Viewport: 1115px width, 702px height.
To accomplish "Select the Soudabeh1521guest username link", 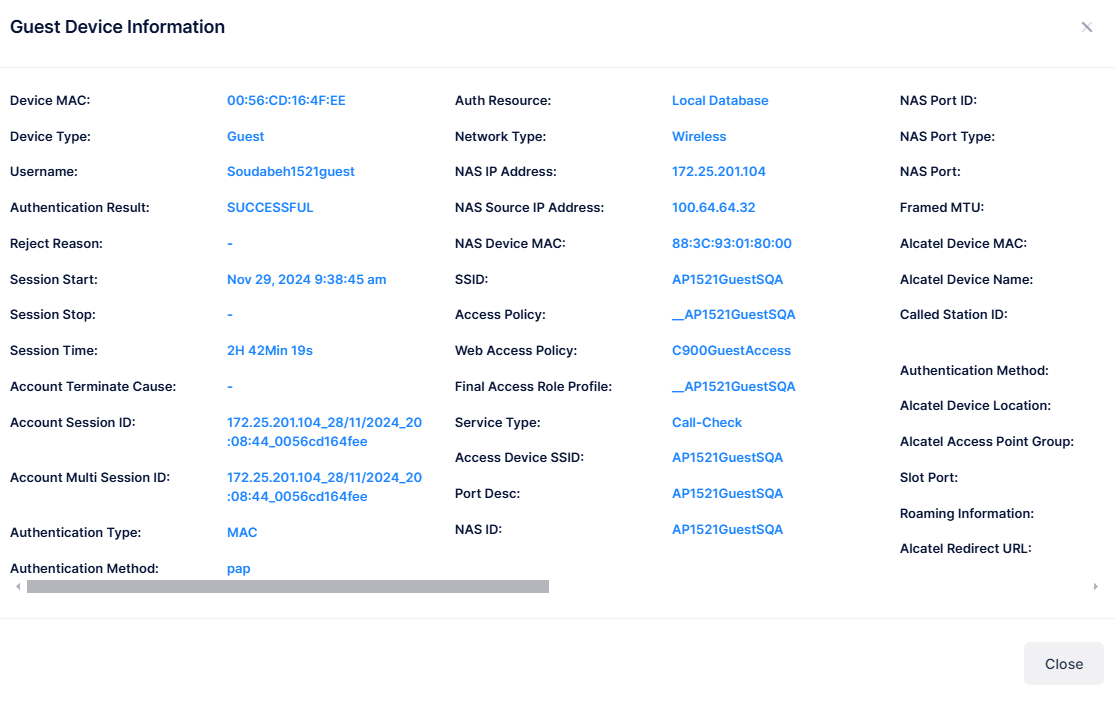I will 290,171.
